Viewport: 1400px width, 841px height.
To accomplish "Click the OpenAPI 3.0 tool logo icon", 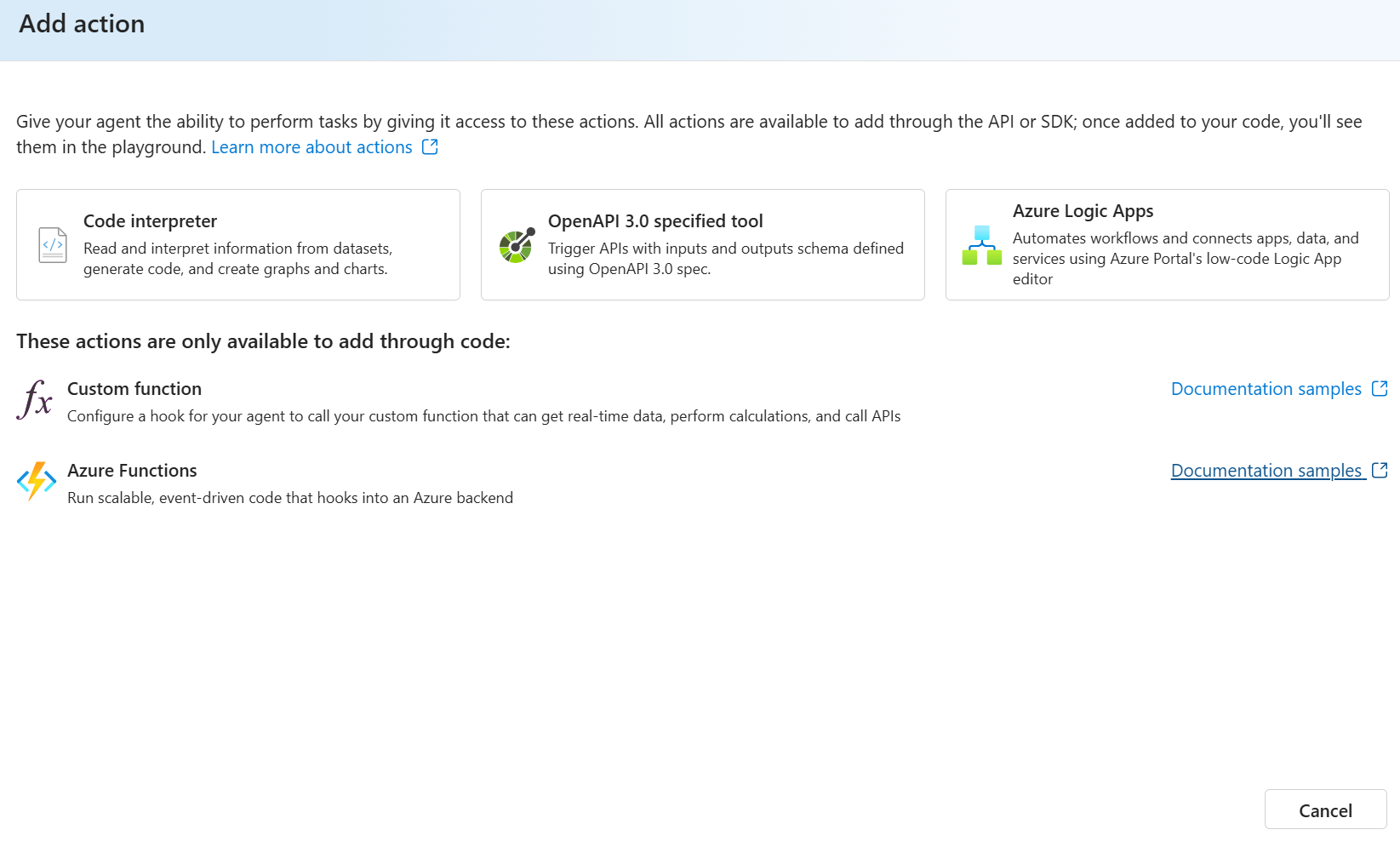I will click(x=517, y=245).
